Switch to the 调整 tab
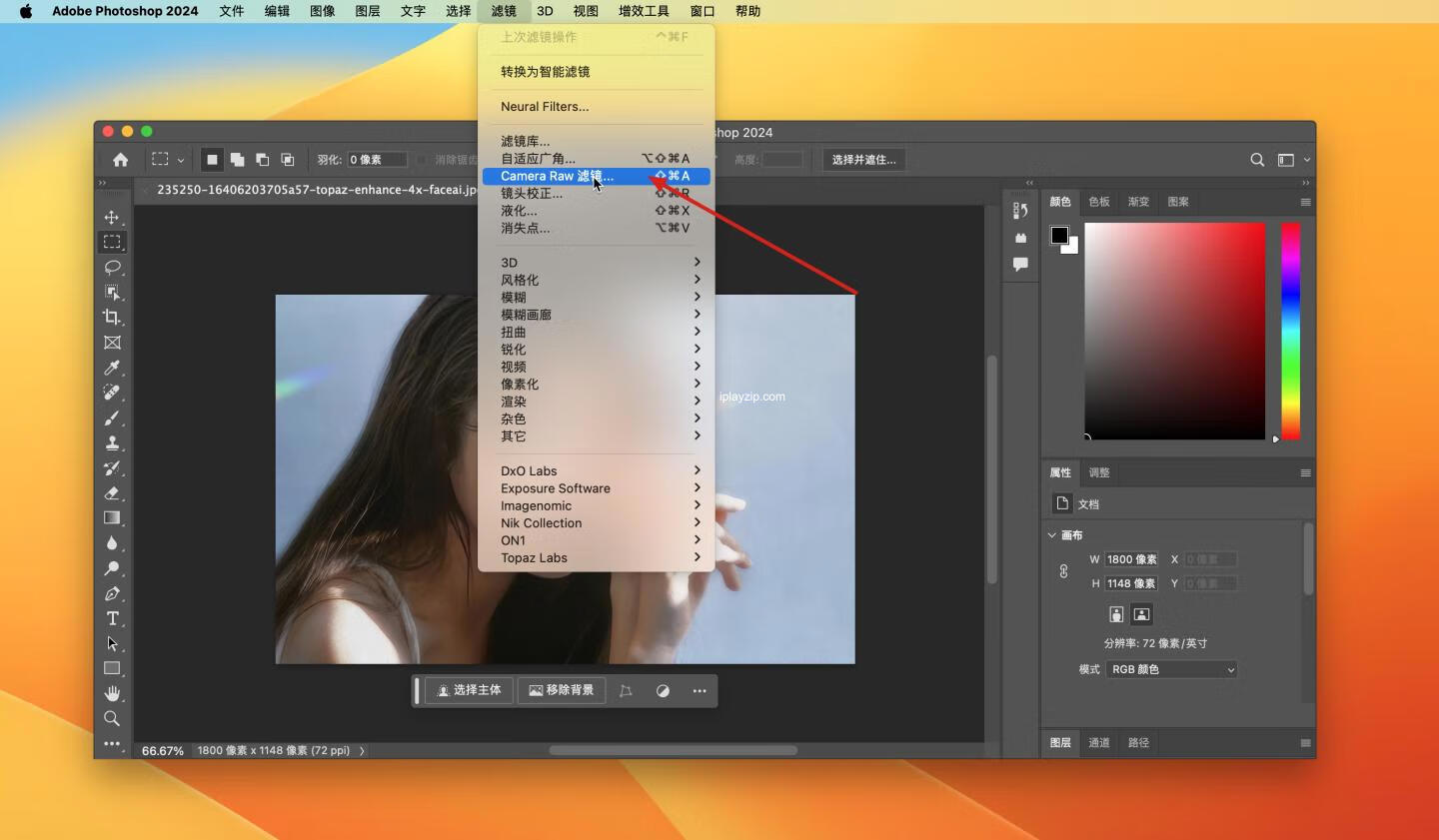 [1099, 472]
